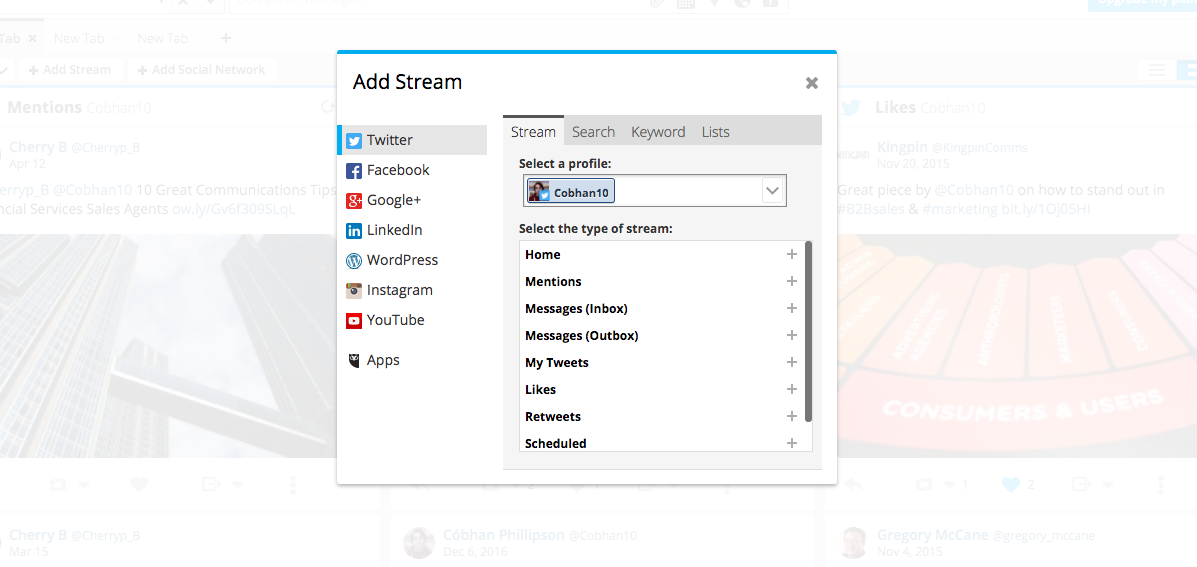Click Add Social Network background button

point(202,69)
